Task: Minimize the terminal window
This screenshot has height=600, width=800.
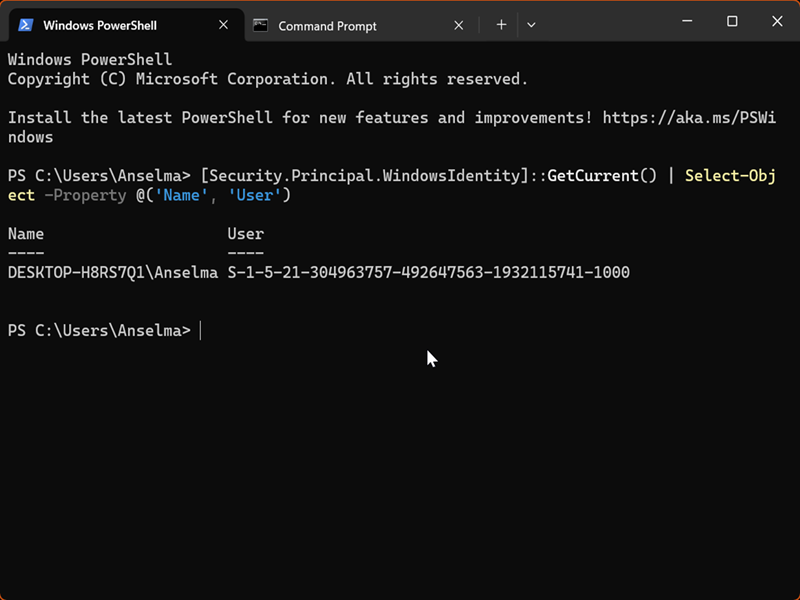Action: pos(688,21)
